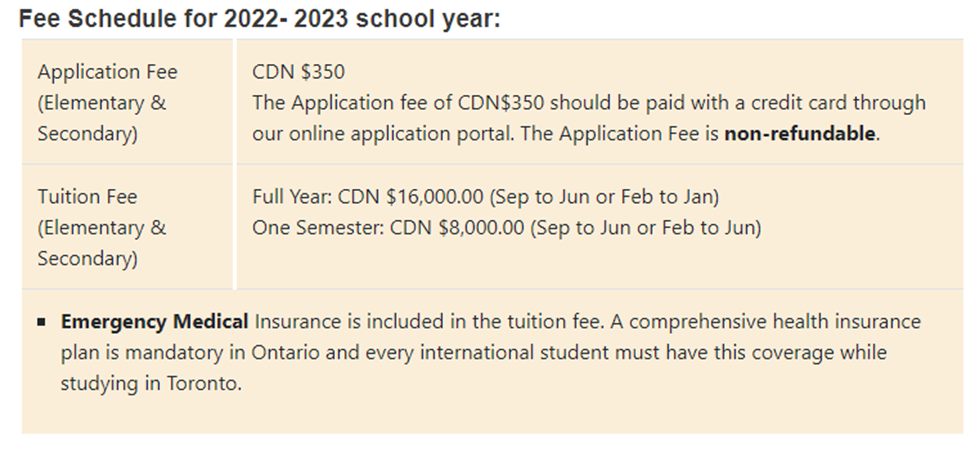
Task: Click the words 'studying in Toronto'
Action: (x=149, y=384)
